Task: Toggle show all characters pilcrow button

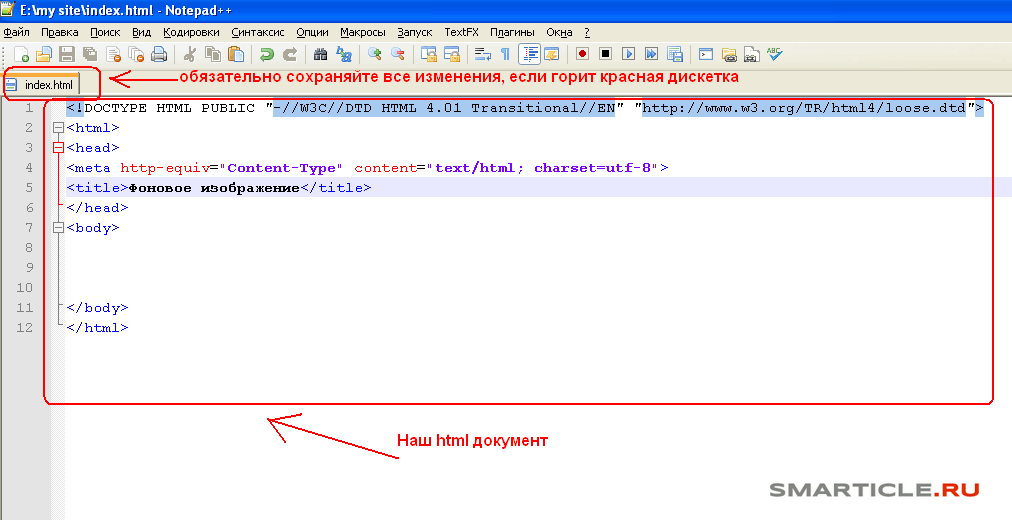Action: [x=505, y=54]
